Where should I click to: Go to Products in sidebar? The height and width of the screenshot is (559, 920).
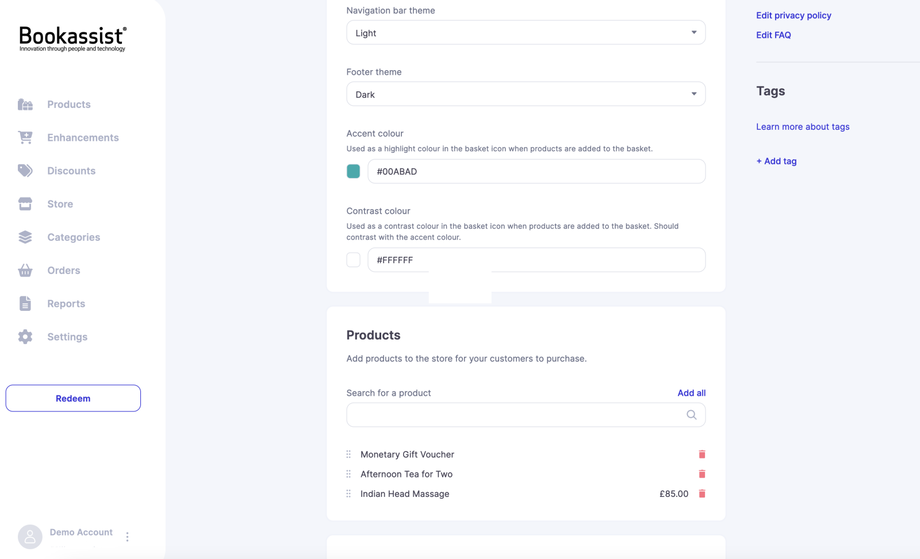coord(68,104)
